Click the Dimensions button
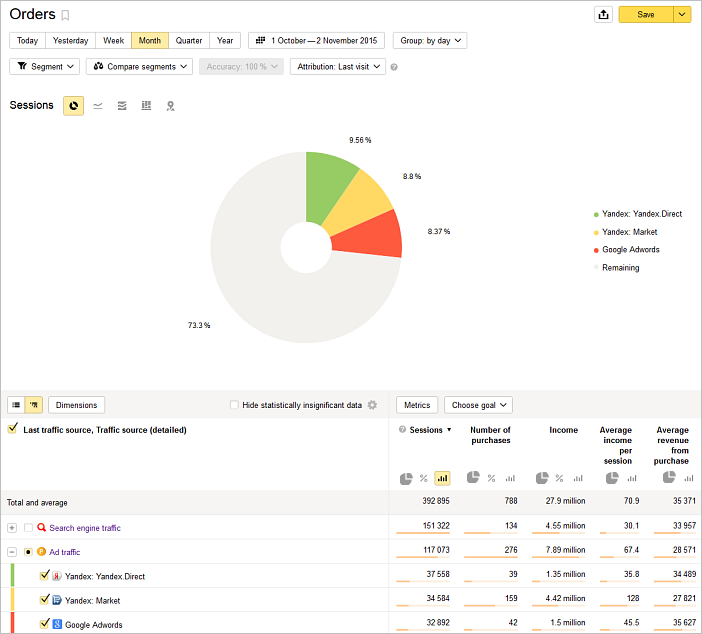 [76, 405]
